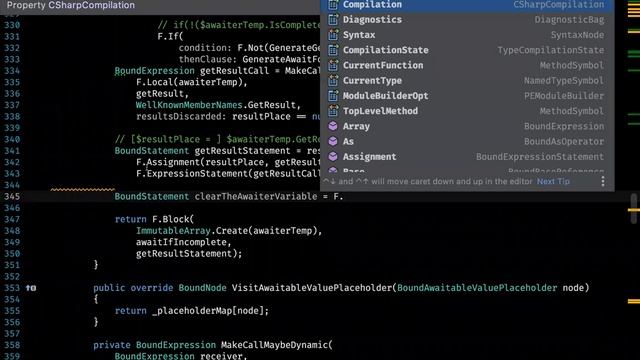
Task: Click line number 345 in the gutter
Action: click(12, 196)
